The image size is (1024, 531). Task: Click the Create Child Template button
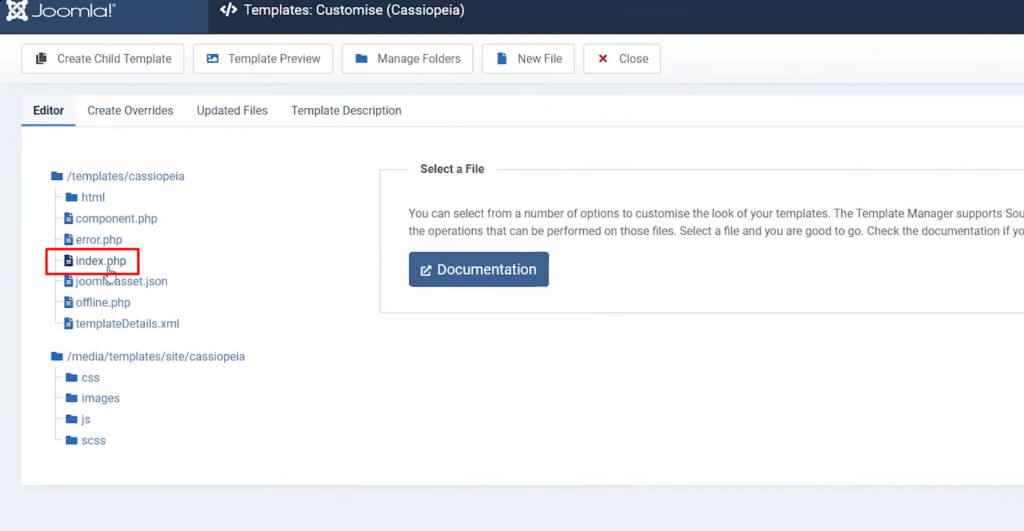103,59
